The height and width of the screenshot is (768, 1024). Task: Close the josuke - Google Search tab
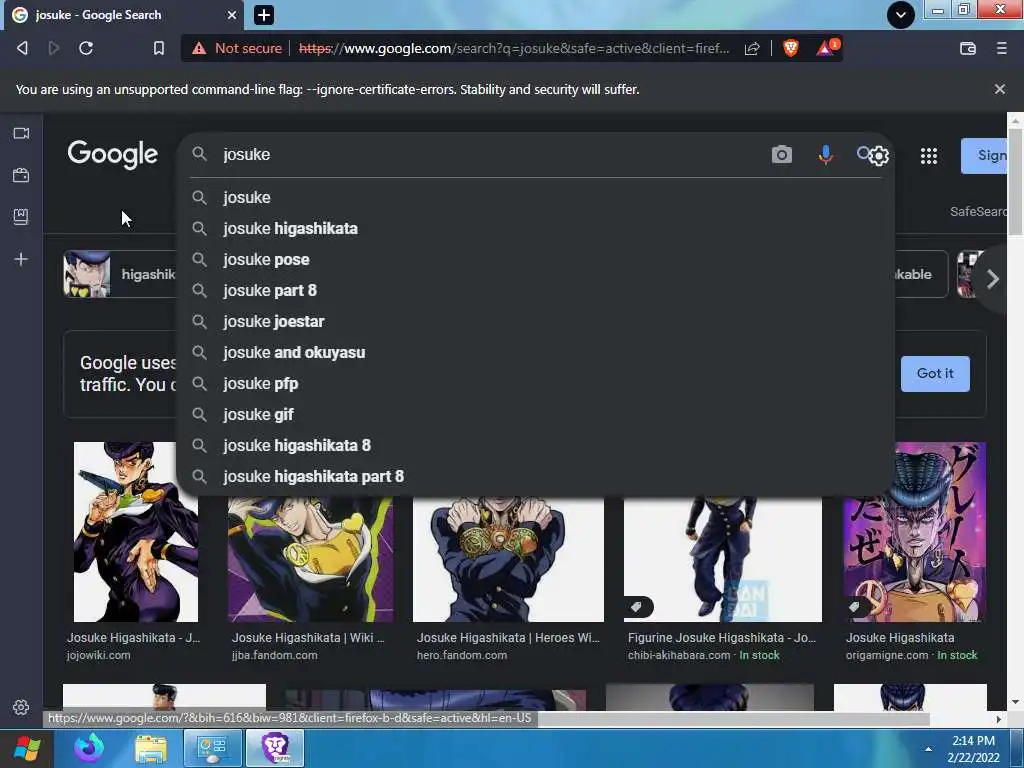pyautogui.click(x=232, y=15)
